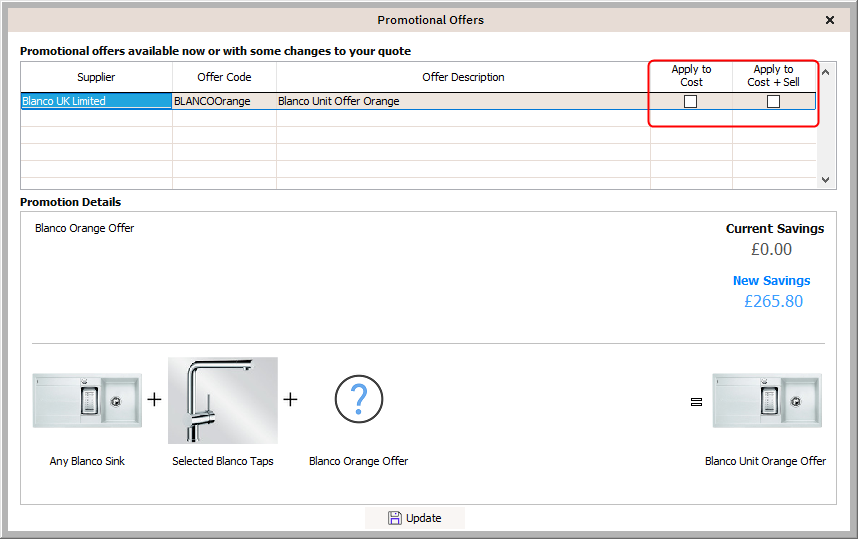The image size is (858, 539).
Task: Click the Blanco Unit Orange Offer caption
Action: tap(765, 461)
